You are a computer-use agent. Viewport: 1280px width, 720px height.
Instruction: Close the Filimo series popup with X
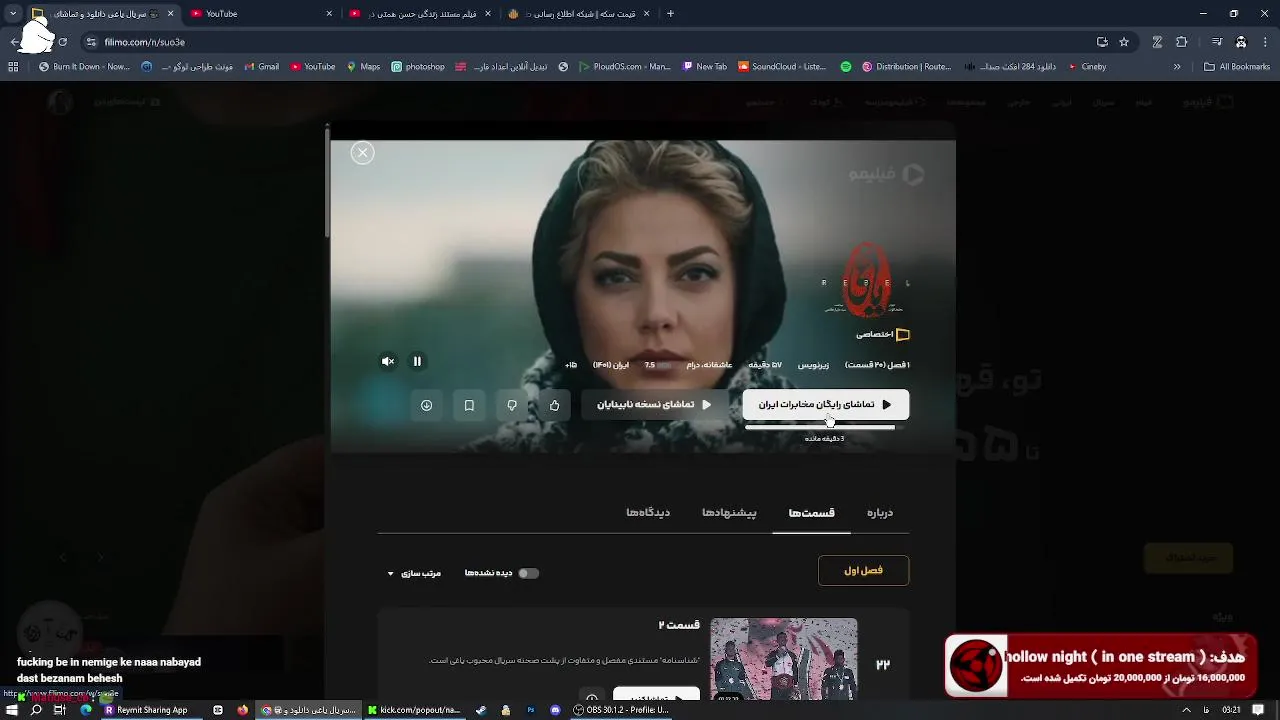pyautogui.click(x=362, y=152)
